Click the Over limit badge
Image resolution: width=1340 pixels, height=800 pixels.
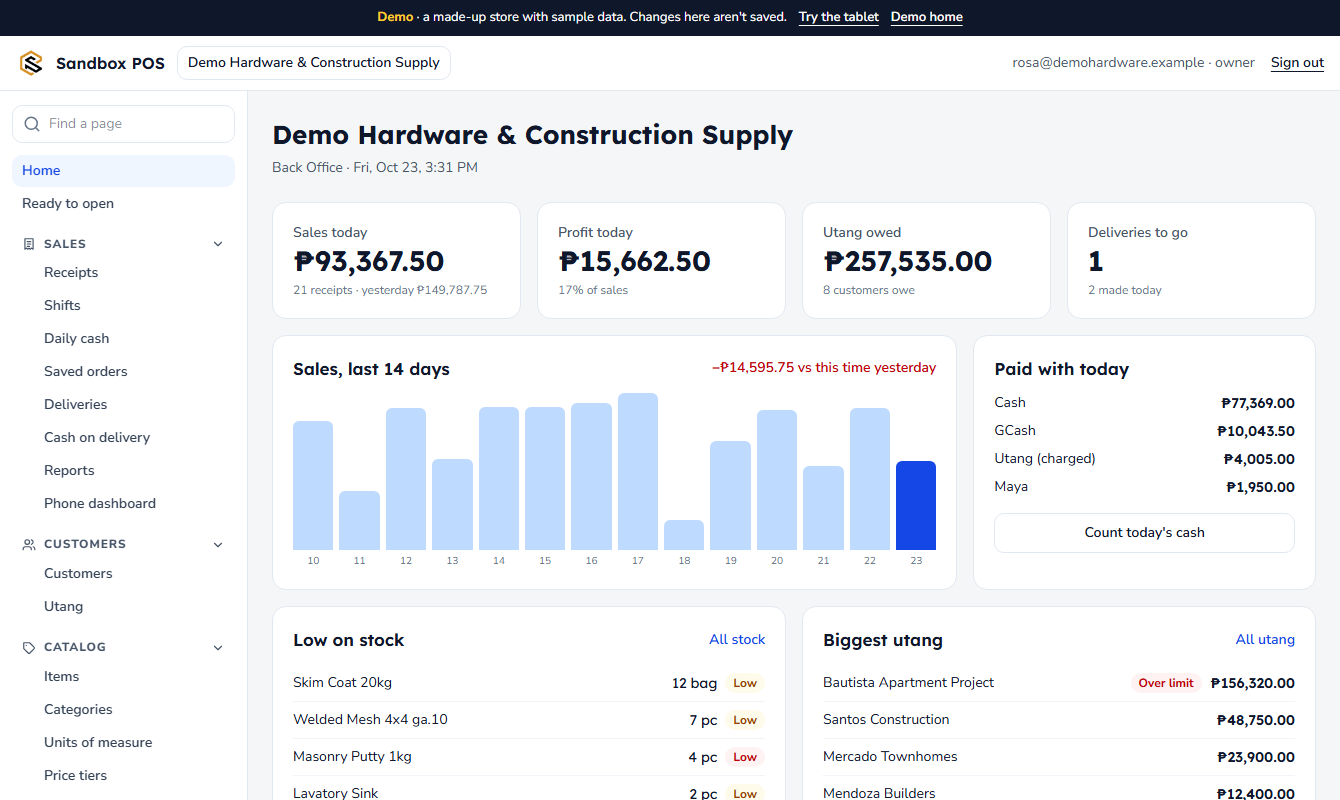pyautogui.click(x=1167, y=684)
